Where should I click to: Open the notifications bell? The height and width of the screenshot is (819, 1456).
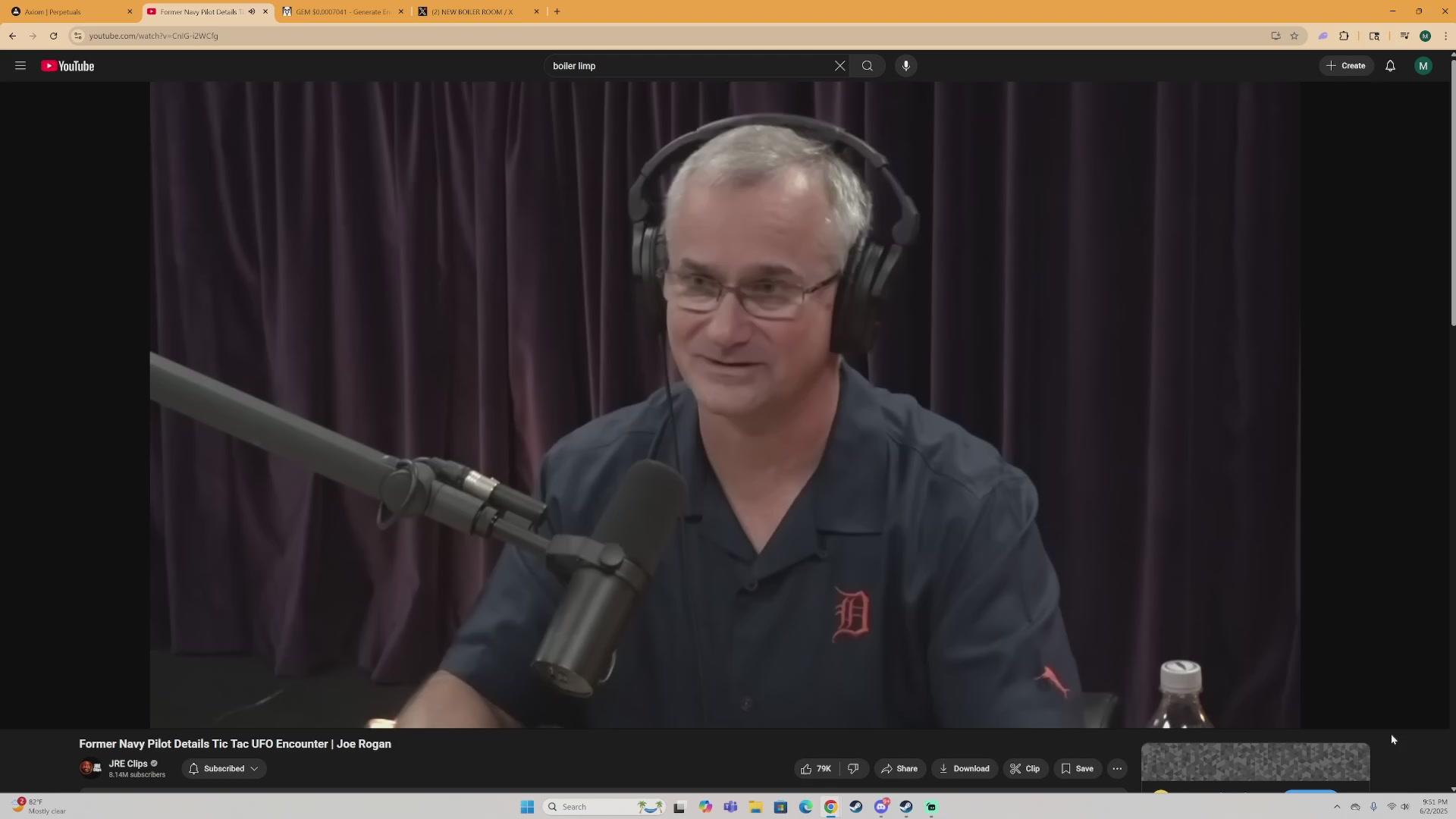coord(1390,66)
